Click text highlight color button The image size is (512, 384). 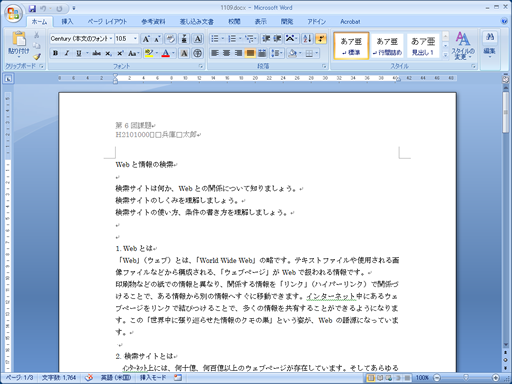pos(149,53)
